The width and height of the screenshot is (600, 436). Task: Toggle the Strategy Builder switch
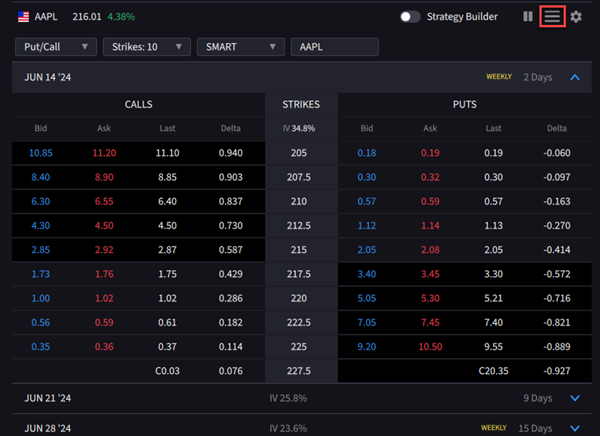[410, 16]
